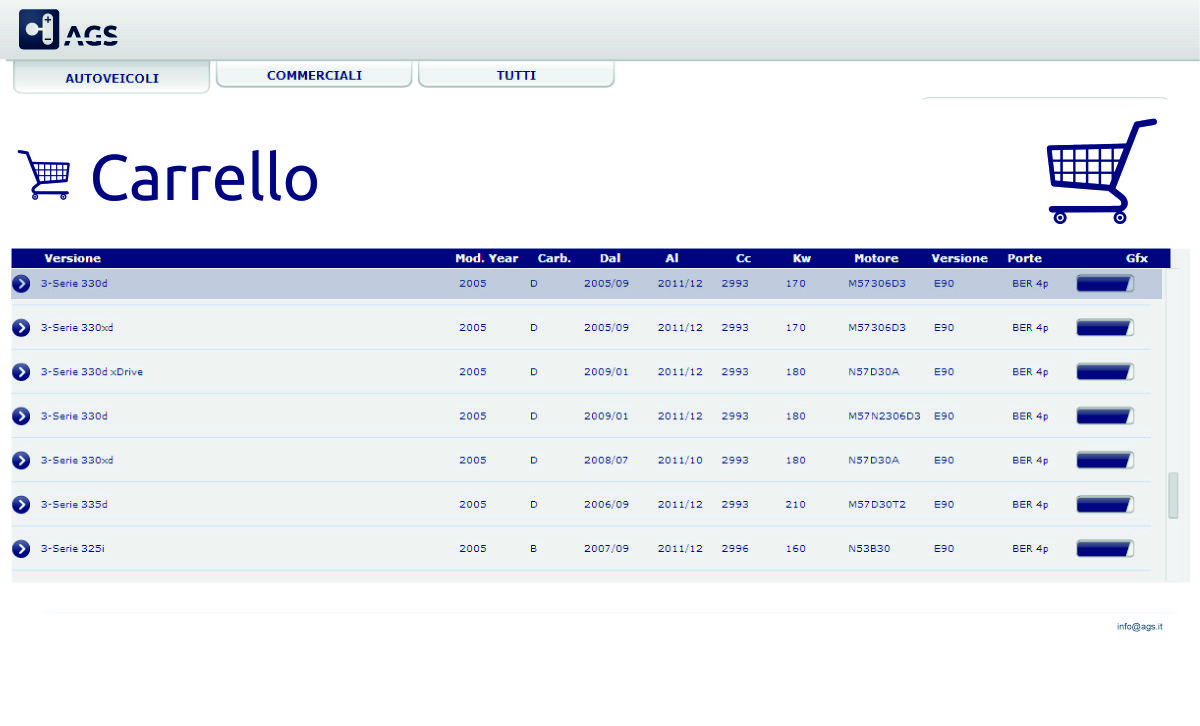
Task: Switch to the TUTTI tab
Action: coord(516,75)
